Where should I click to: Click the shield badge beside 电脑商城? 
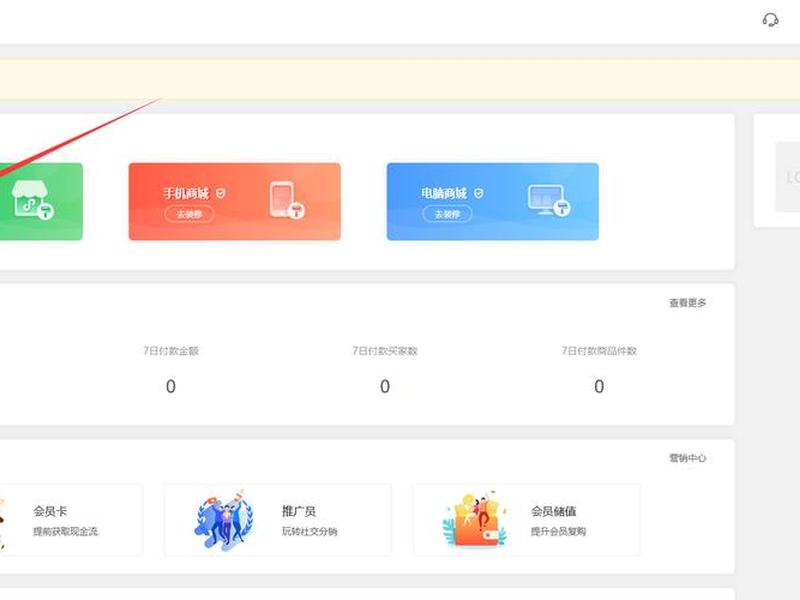(479, 193)
